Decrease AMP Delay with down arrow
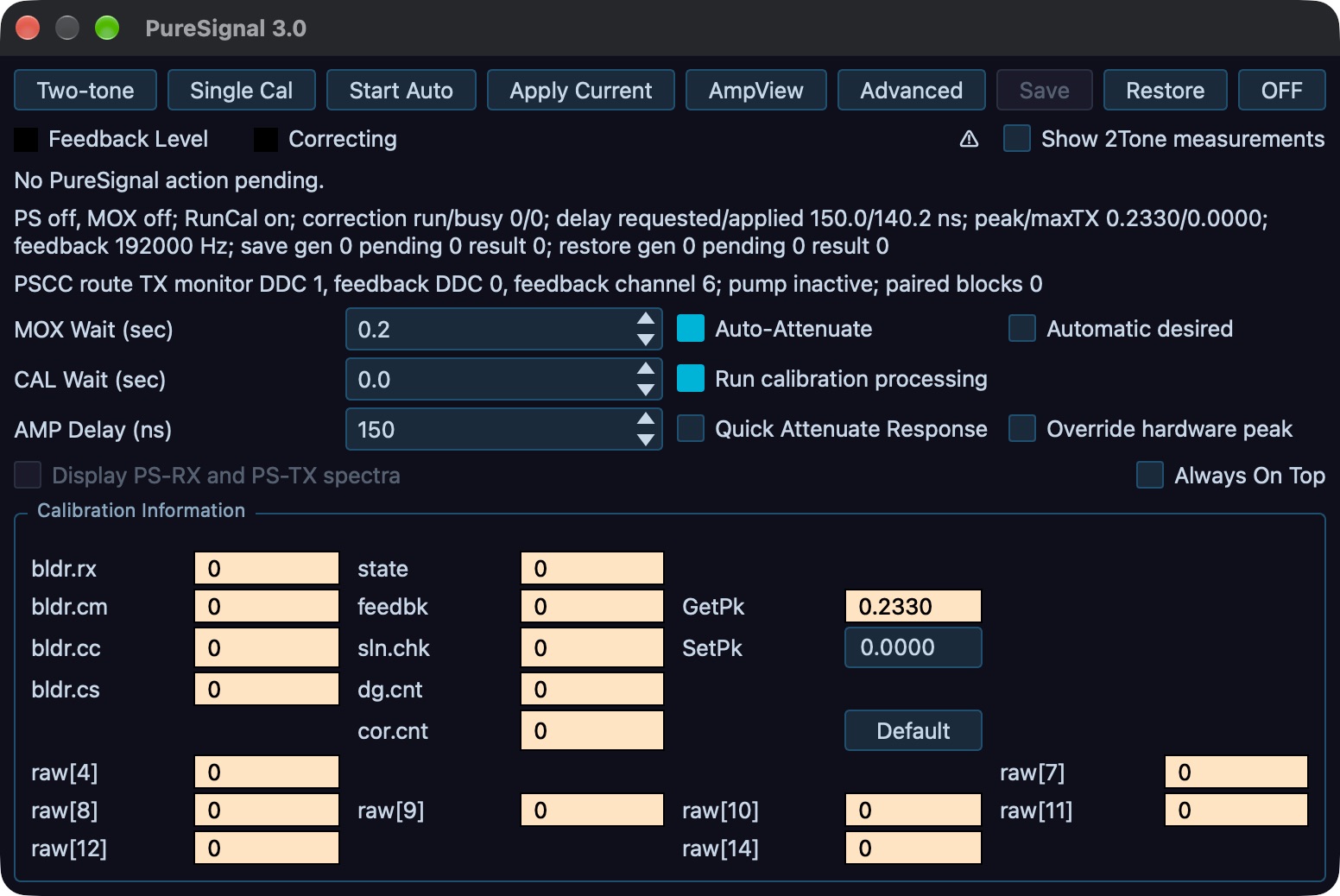Screen dimensions: 1340x896 tap(645, 439)
